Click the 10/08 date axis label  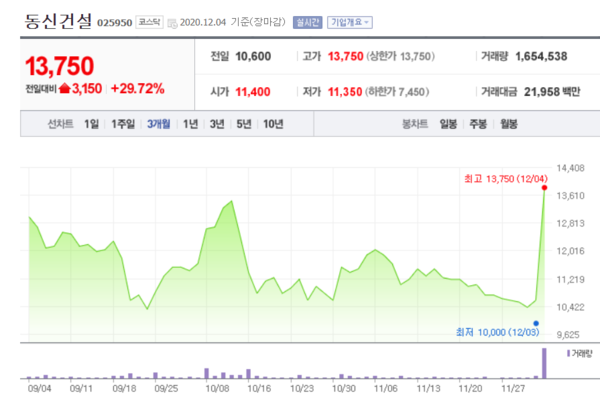click(217, 389)
